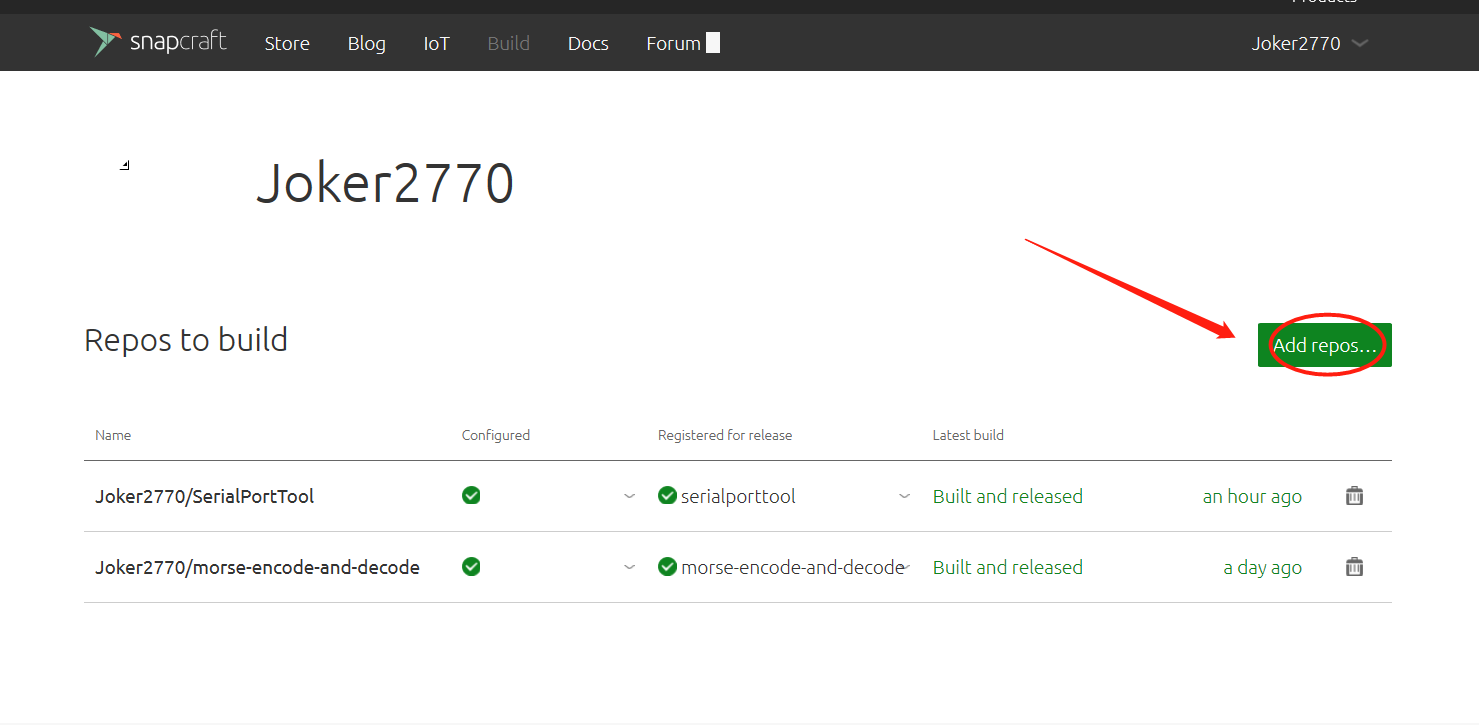Click the Latest build column header
The width and height of the screenshot is (1479, 725).
tap(968, 435)
